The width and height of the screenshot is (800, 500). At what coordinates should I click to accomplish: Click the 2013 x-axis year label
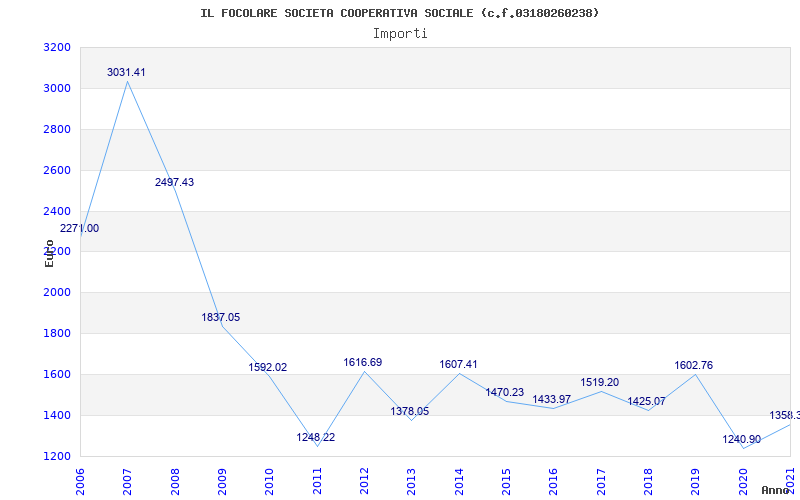pos(412,481)
